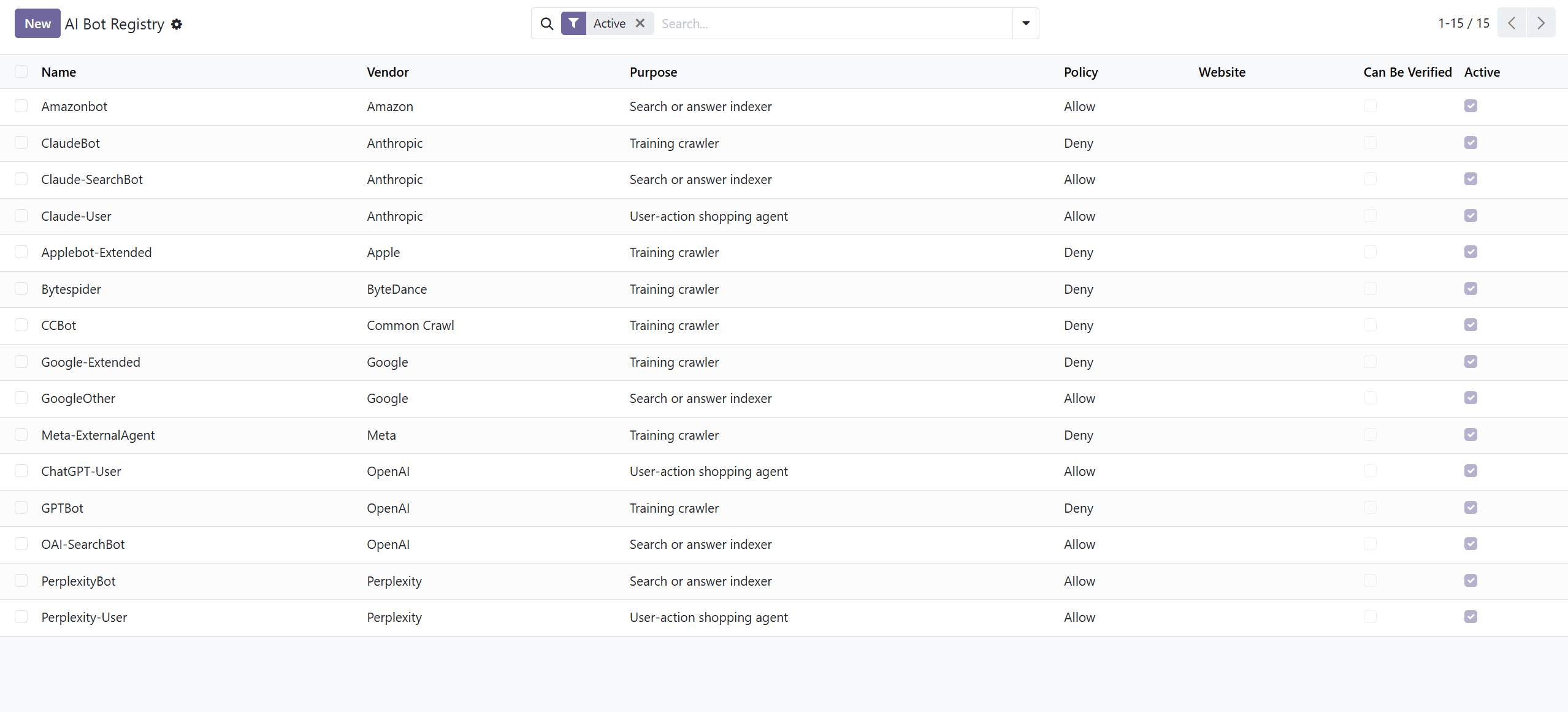This screenshot has width=1568, height=712.
Task: Open the CCBot record
Action: click(x=59, y=325)
